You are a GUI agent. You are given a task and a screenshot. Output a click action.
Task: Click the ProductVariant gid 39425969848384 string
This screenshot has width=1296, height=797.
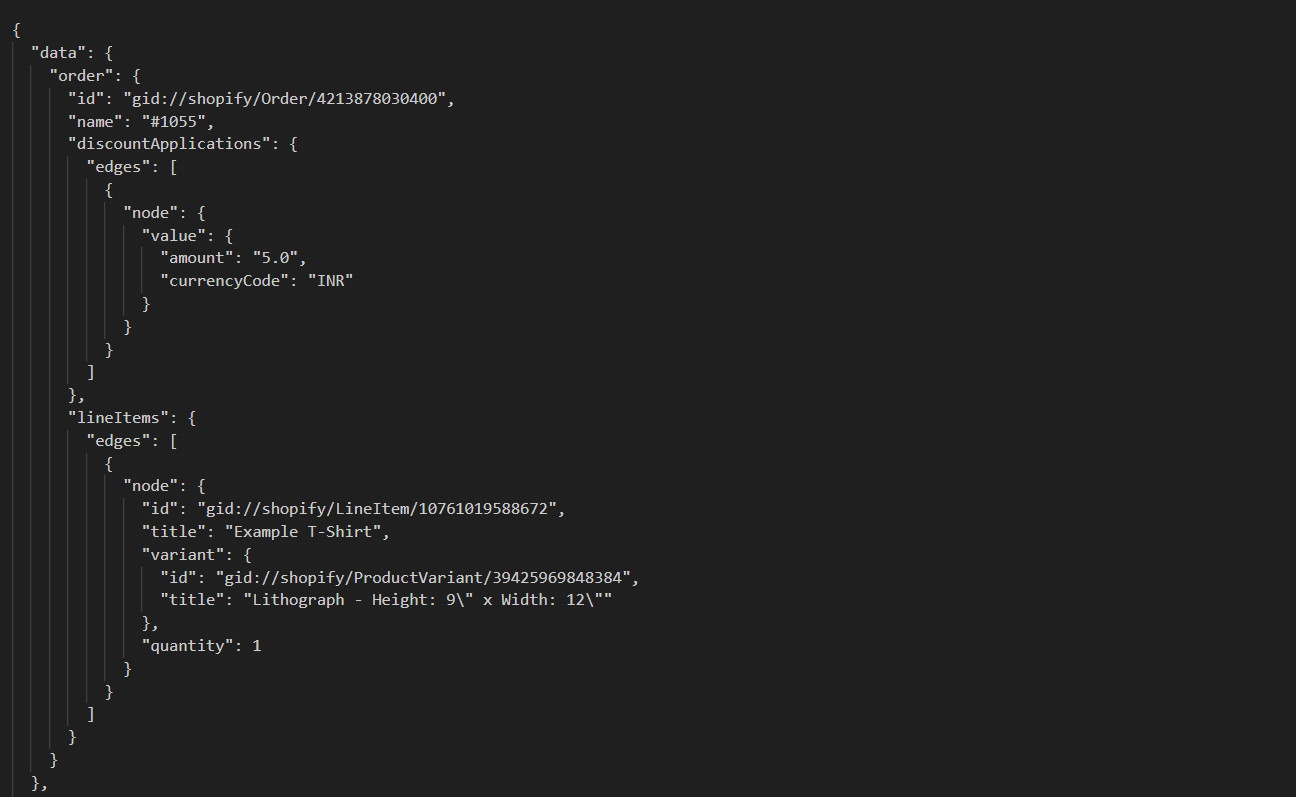(426, 578)
